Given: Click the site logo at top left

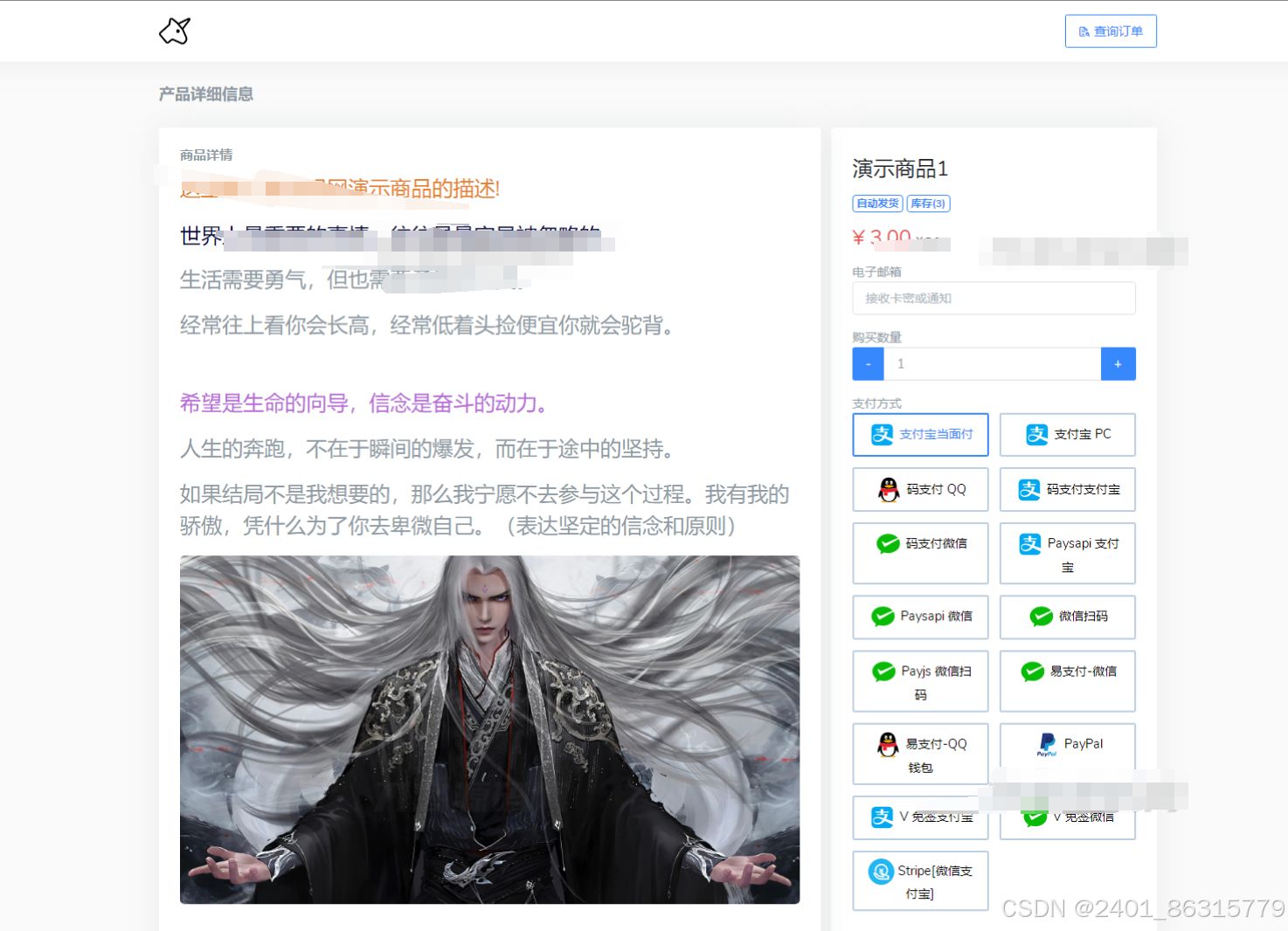Looking at the screenshot, I should click(x=174, y=30).
